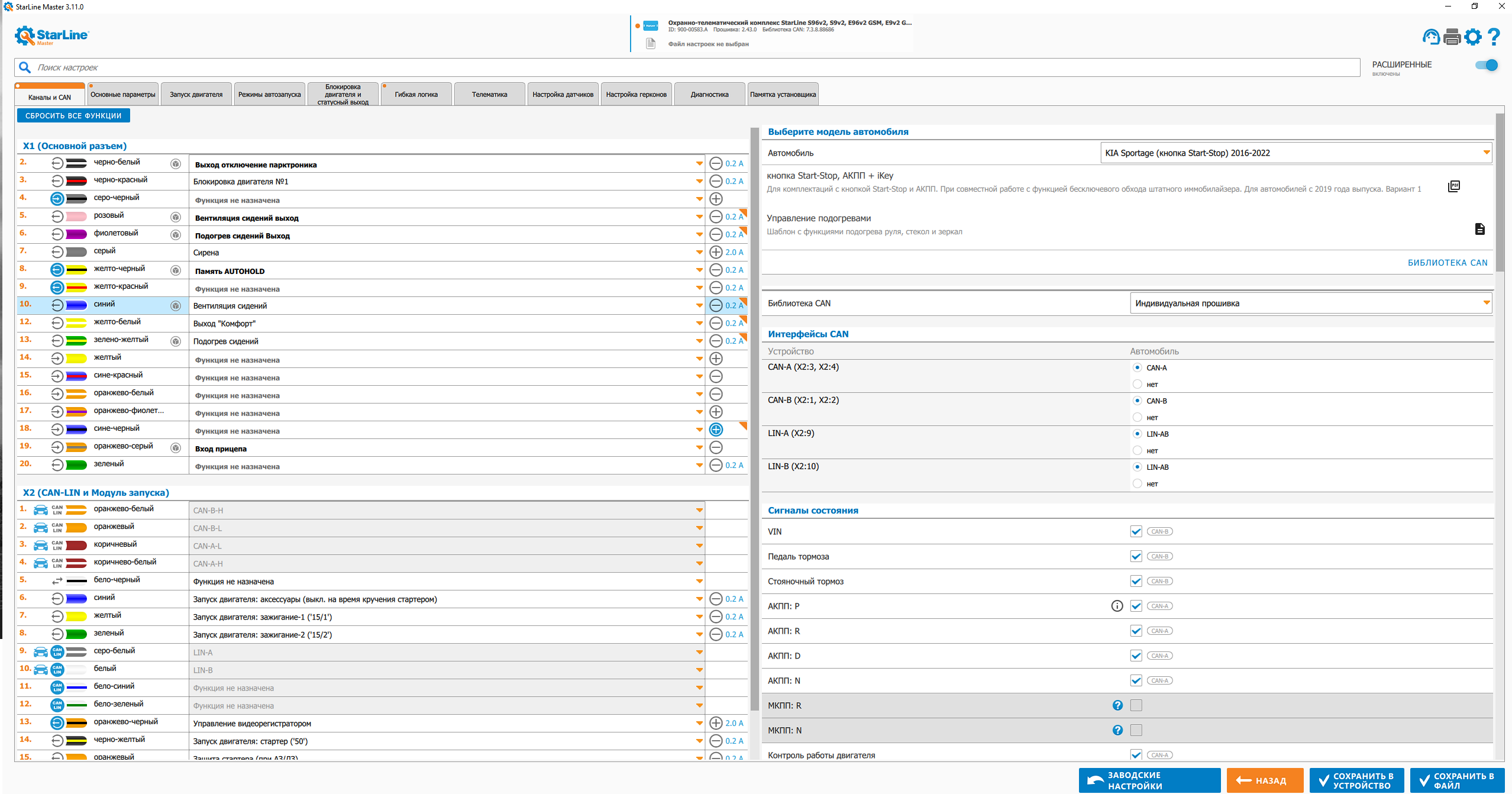Open the settings gear icon

[1473, 37]
